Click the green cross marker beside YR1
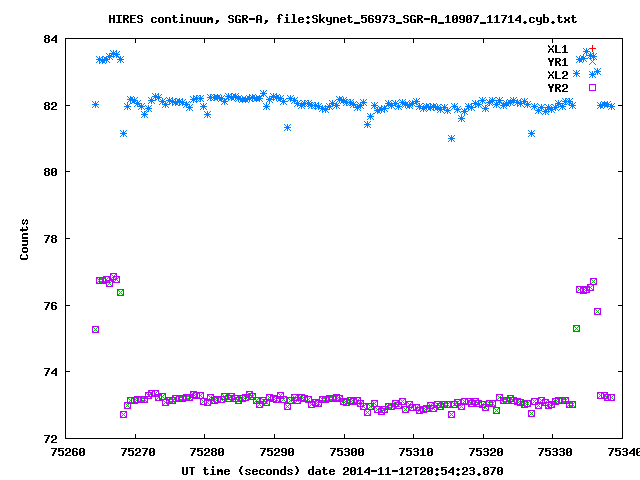640x480 pixels. (x=593, y=62)
